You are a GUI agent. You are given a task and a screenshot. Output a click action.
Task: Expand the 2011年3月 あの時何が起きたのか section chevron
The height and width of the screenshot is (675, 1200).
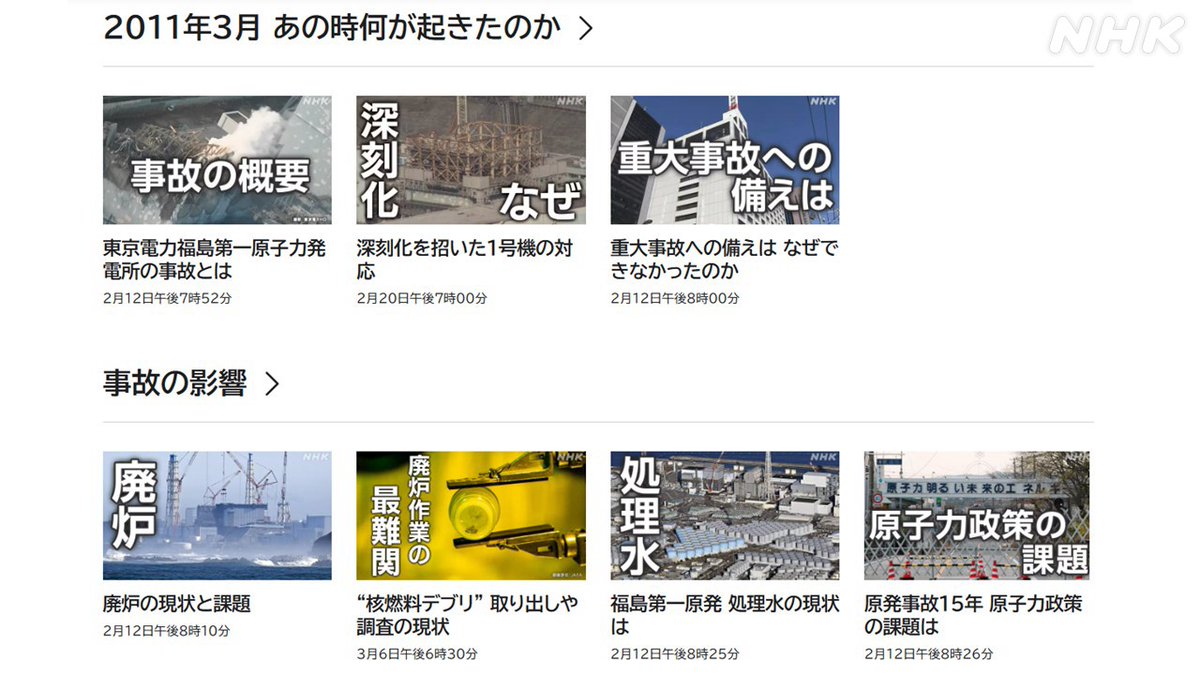coord(585,29)
